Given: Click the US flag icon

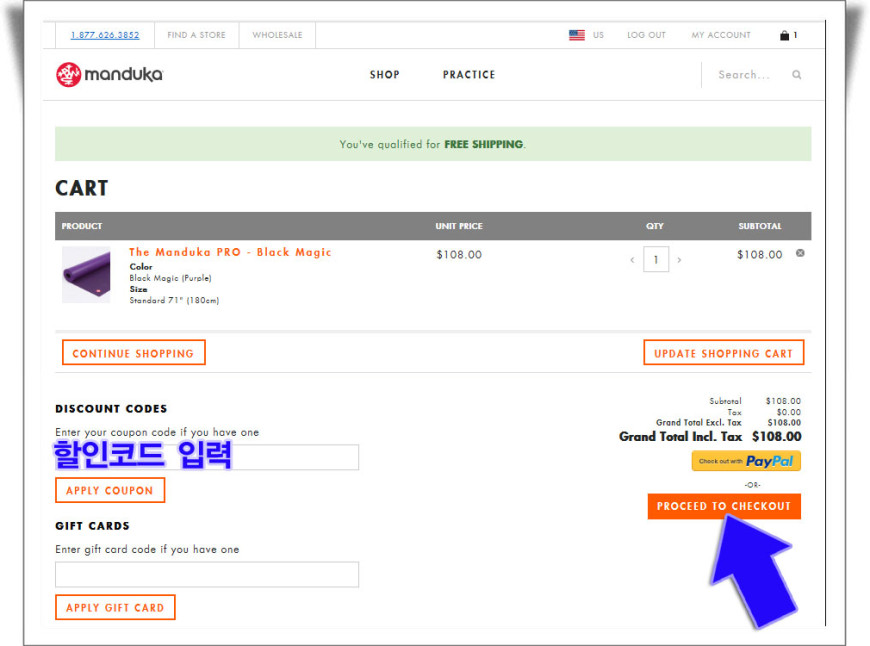Looking at the screenshot, I should pos(577,35).
